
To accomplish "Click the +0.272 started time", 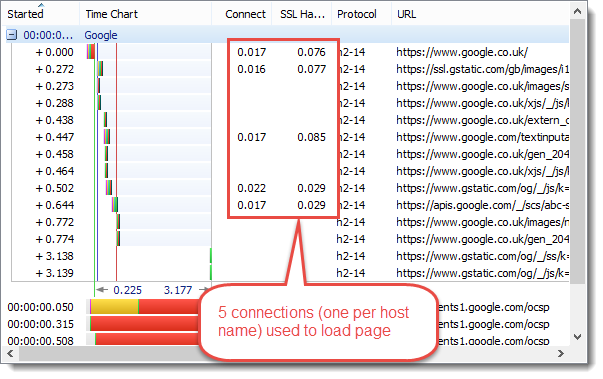I will point(54,69).
